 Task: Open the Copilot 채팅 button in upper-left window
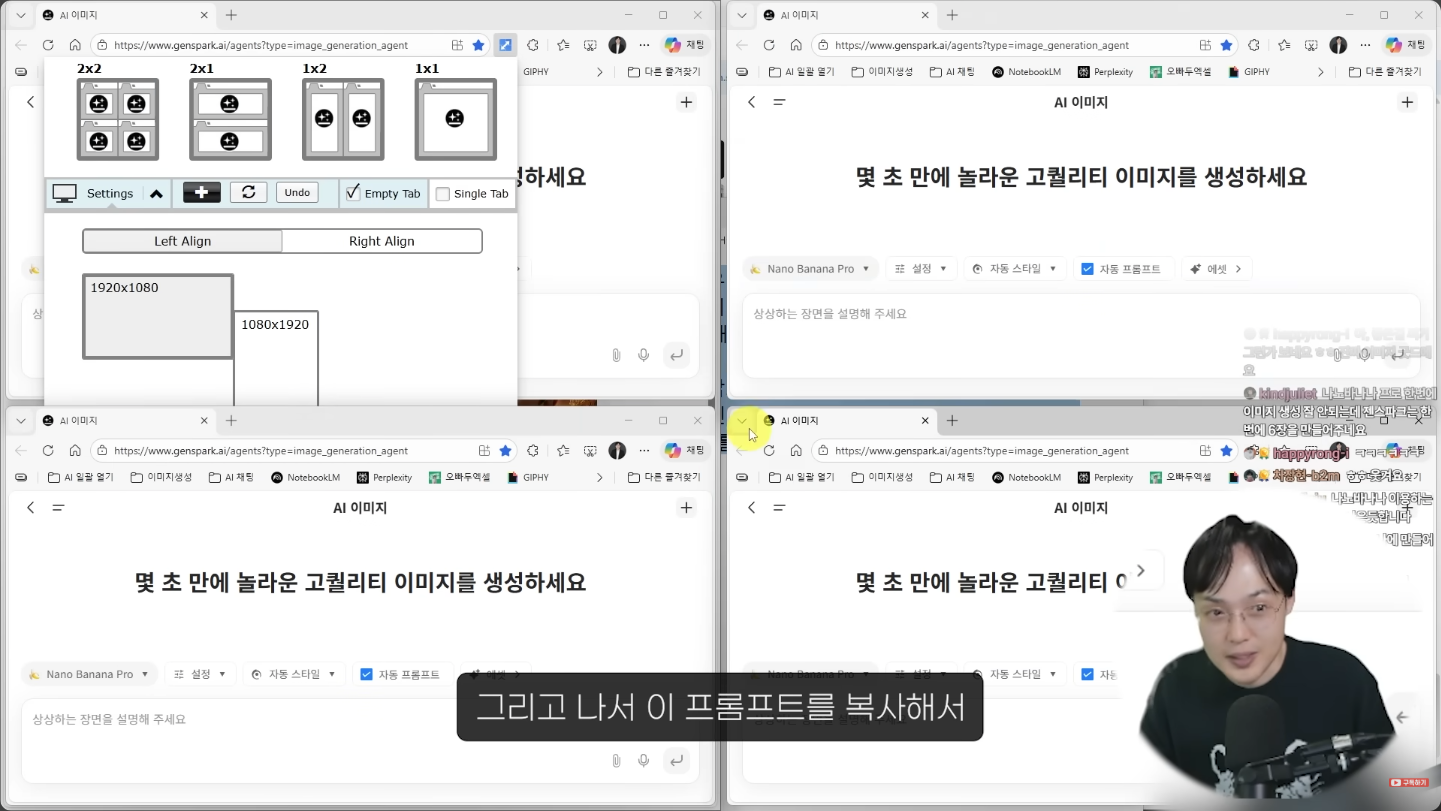[x=685, y=45]
